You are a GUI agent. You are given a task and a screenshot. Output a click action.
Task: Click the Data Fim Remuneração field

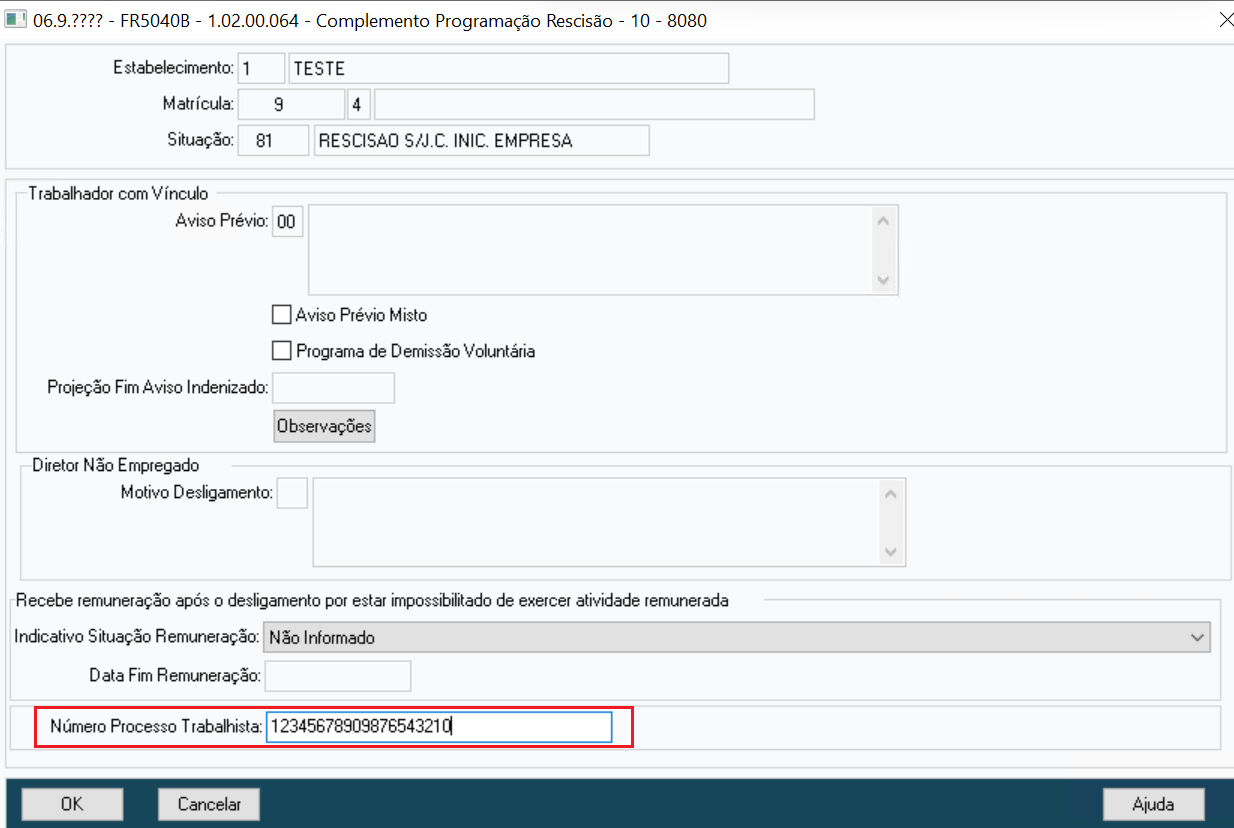point(338,676)
